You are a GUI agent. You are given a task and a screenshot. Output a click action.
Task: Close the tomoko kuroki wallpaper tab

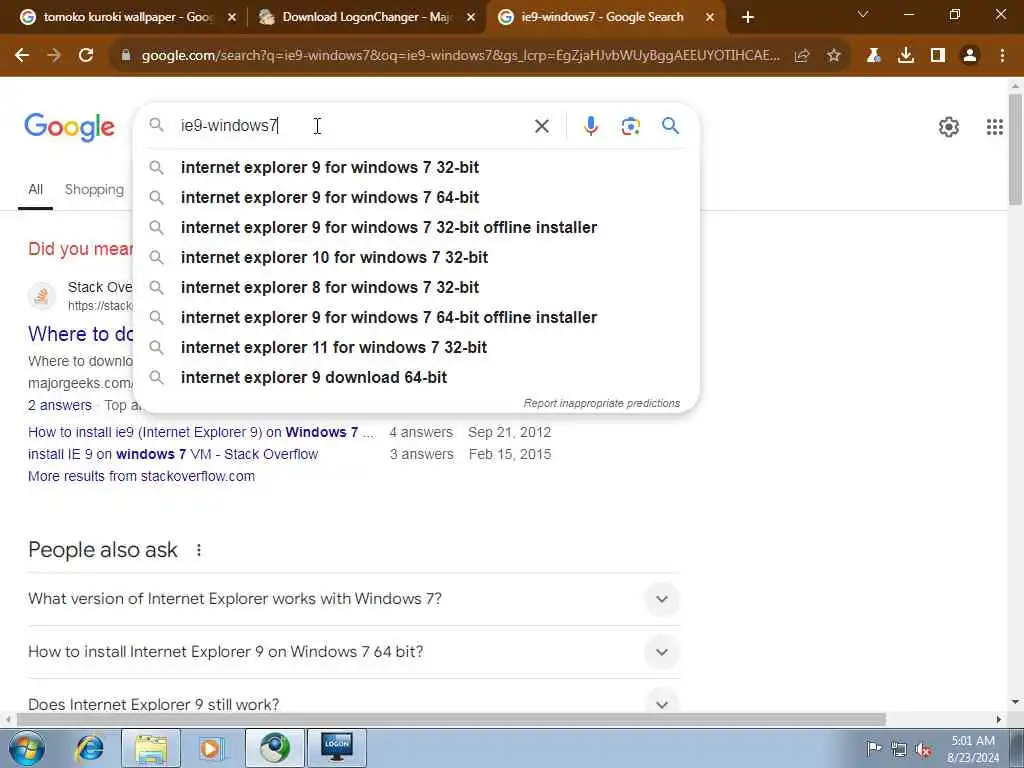click(231, 18)
